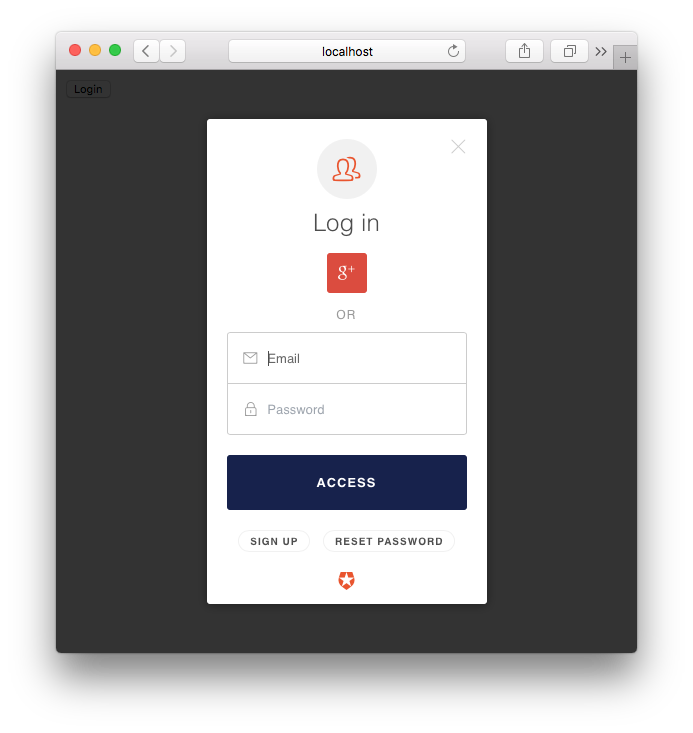Open a new tab with plus button
693x733 pixels.
click(x=625, y=57)
